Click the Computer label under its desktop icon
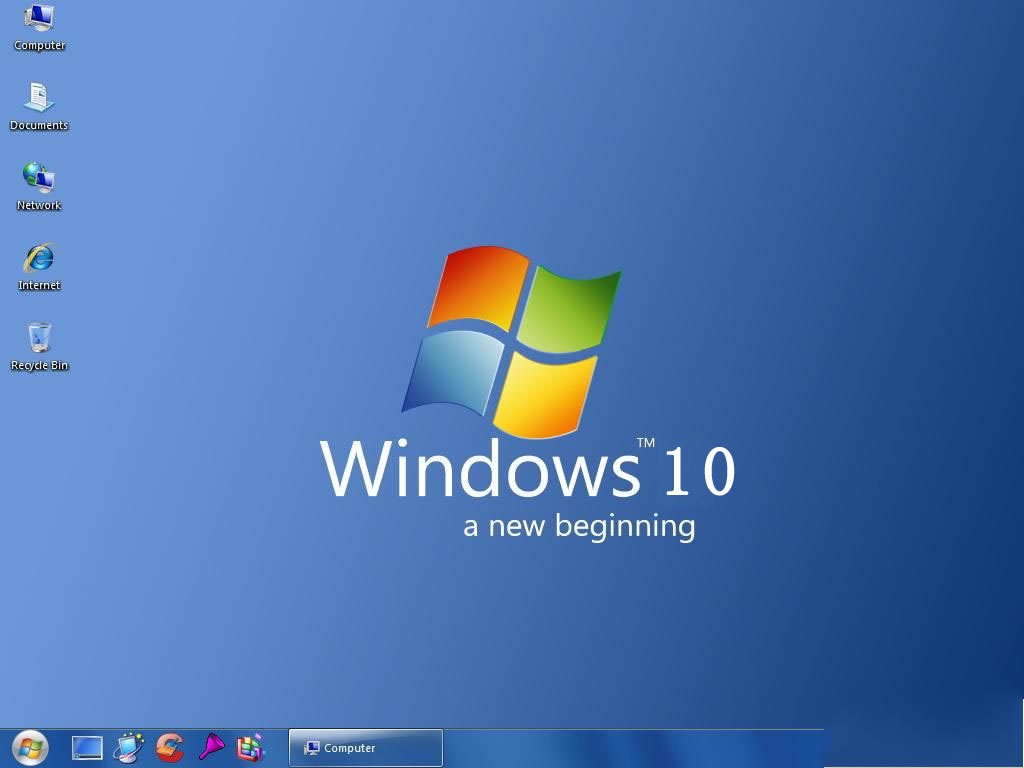Image resolution: width=1024 pixels, height=768 pixels. coord(39,45)
